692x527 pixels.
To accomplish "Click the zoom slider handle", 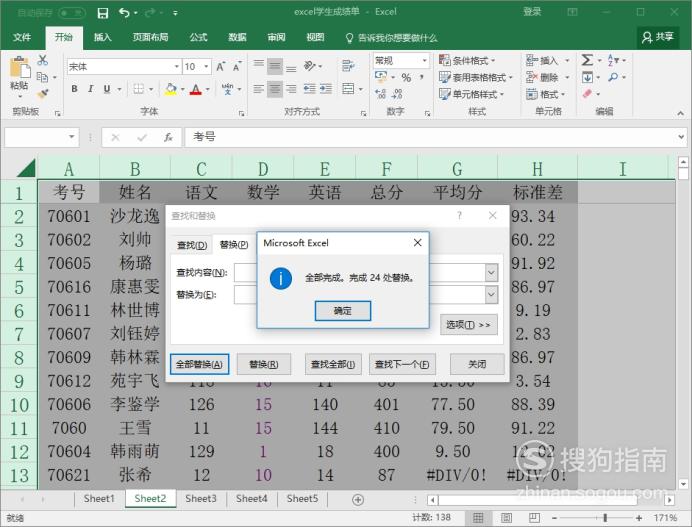I will point(605,517).
